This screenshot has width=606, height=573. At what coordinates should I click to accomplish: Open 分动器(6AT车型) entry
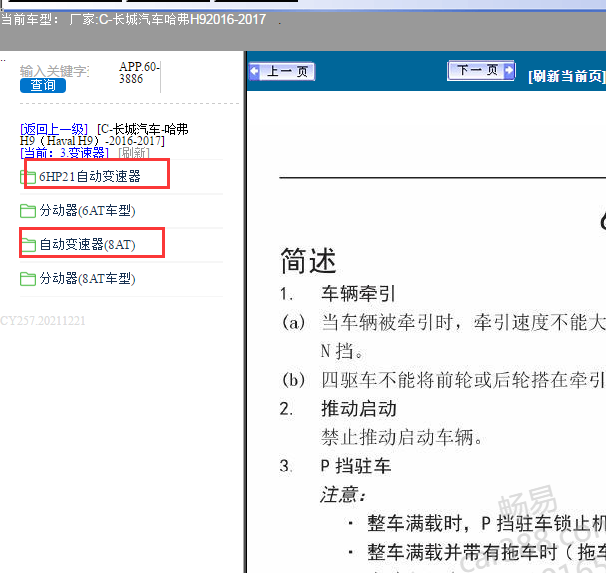click(87, 211)
